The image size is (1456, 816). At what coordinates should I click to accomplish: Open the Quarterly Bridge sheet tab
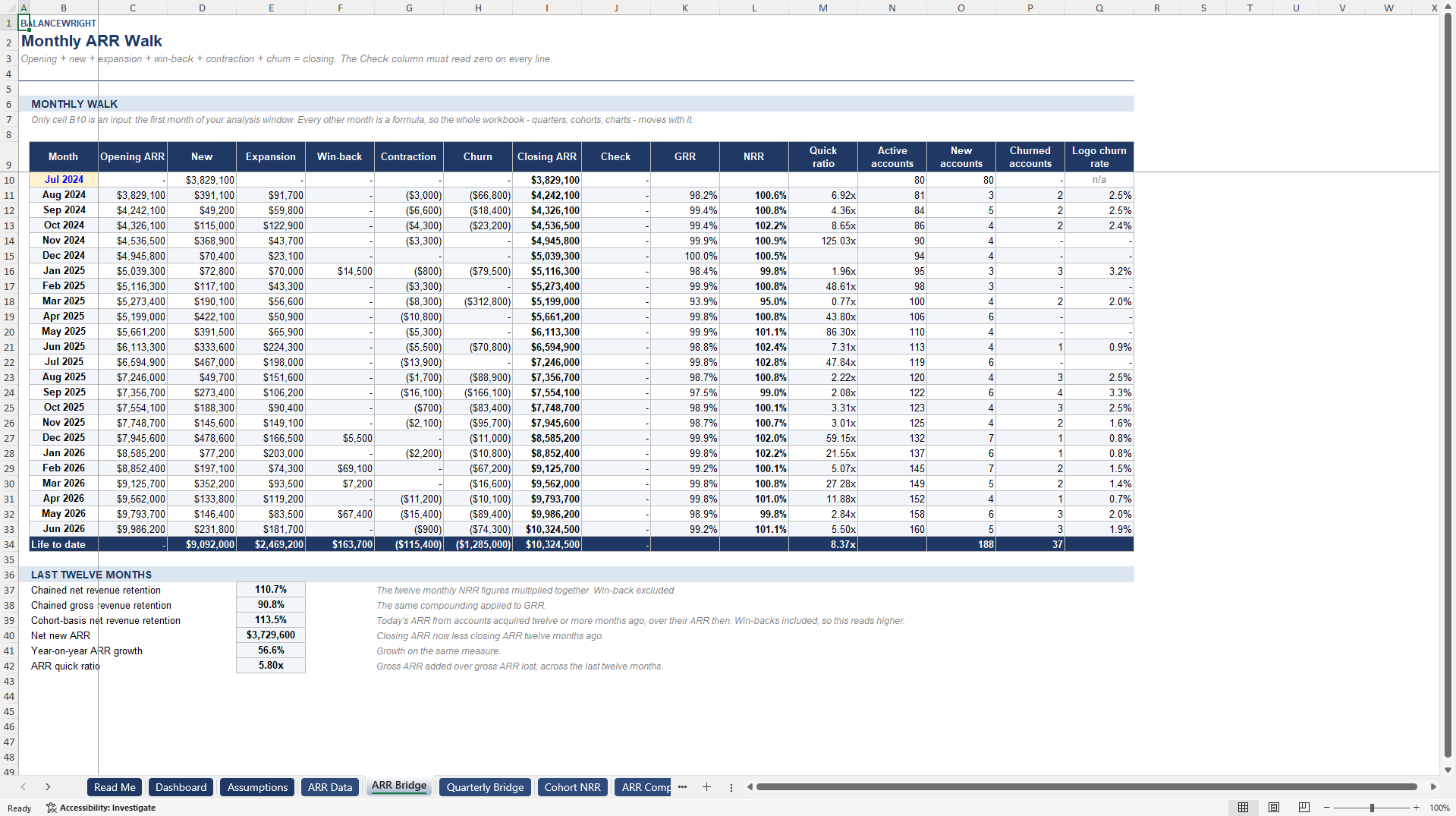485,787
